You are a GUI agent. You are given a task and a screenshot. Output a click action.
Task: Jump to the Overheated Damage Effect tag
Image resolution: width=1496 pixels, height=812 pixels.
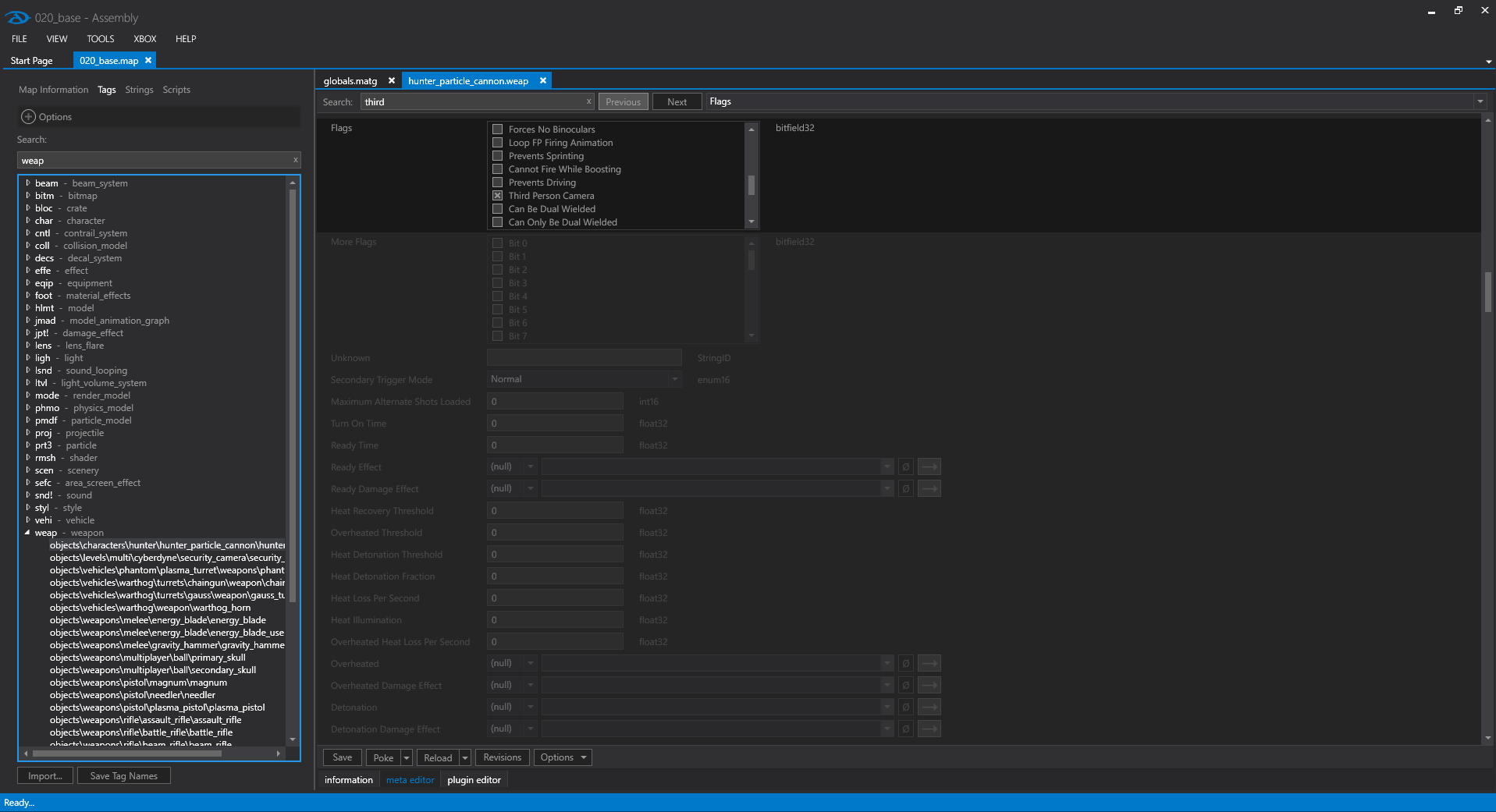929,685
